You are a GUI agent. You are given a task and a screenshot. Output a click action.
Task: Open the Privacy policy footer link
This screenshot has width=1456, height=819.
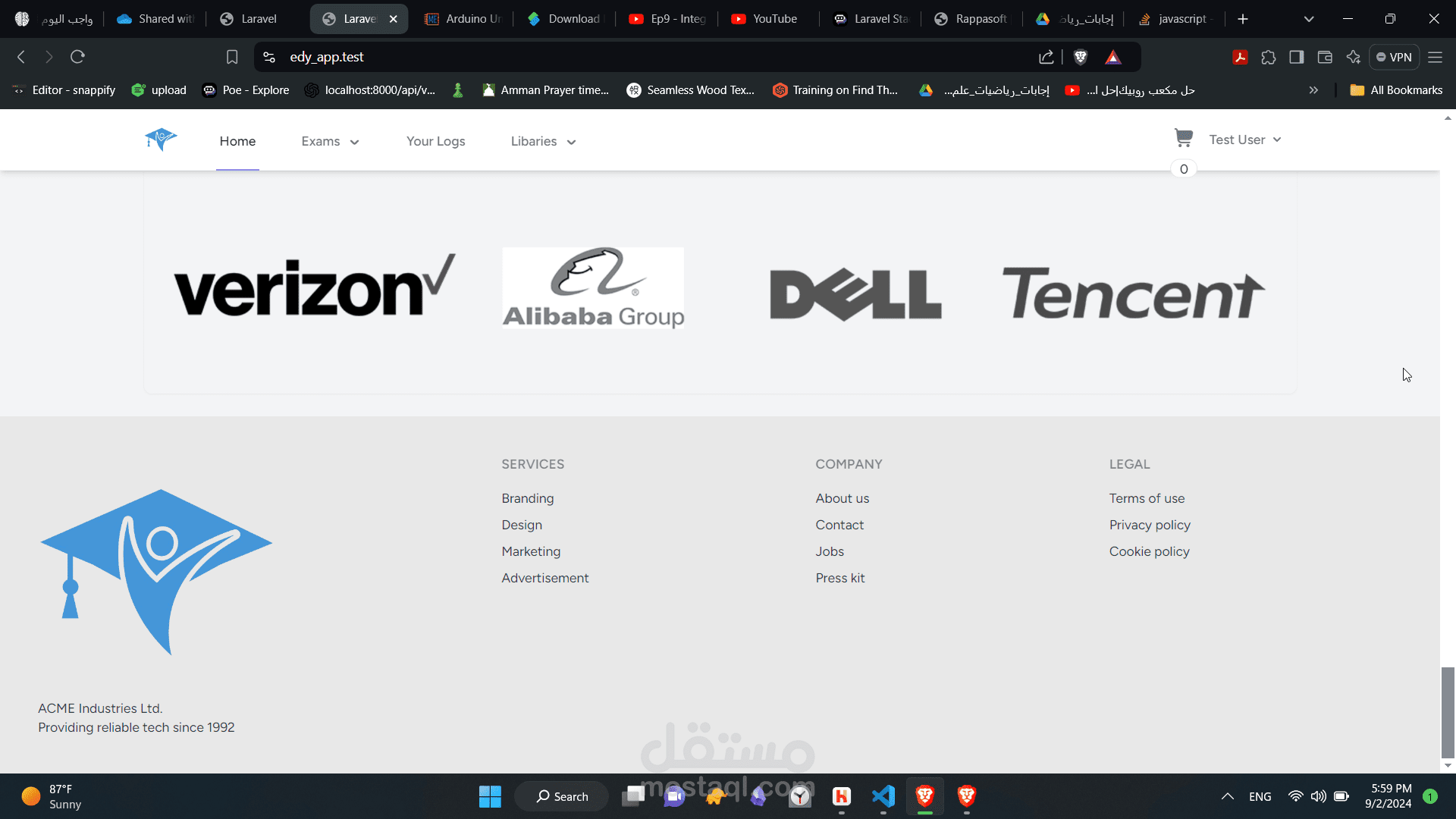click(1150, 525)
